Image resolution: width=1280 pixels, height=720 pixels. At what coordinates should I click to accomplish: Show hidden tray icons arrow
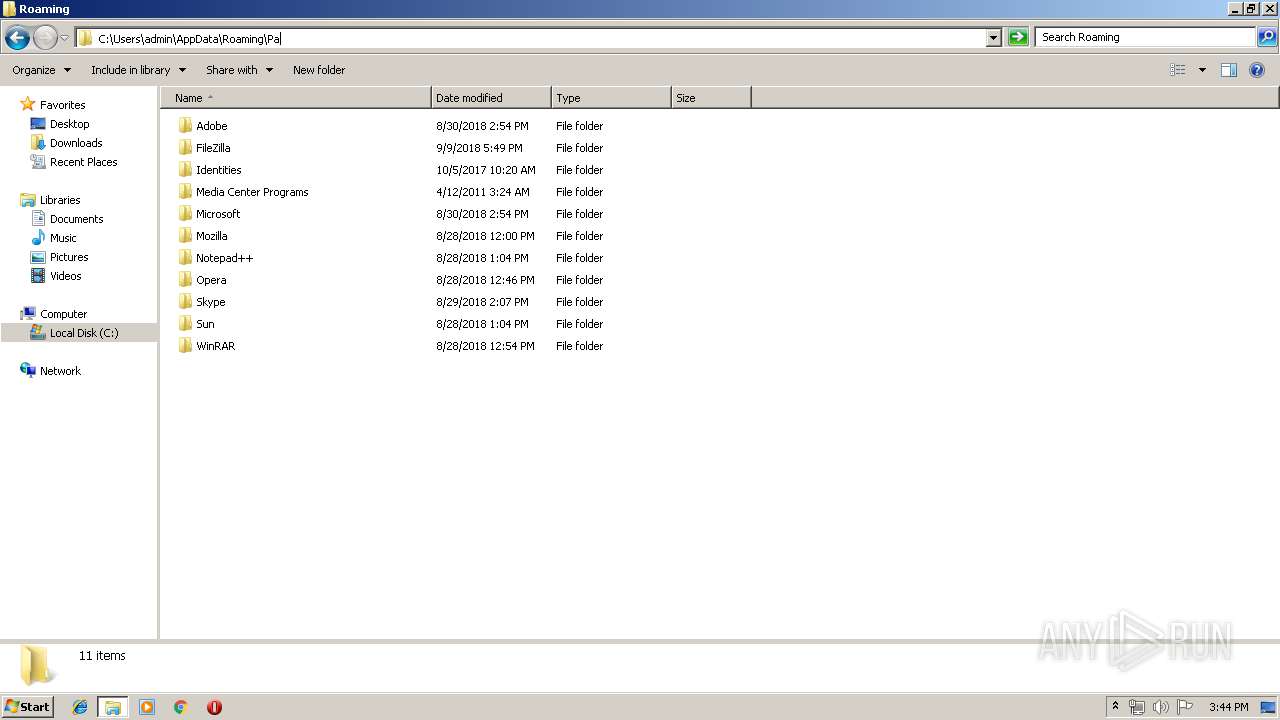point(1116,707)
